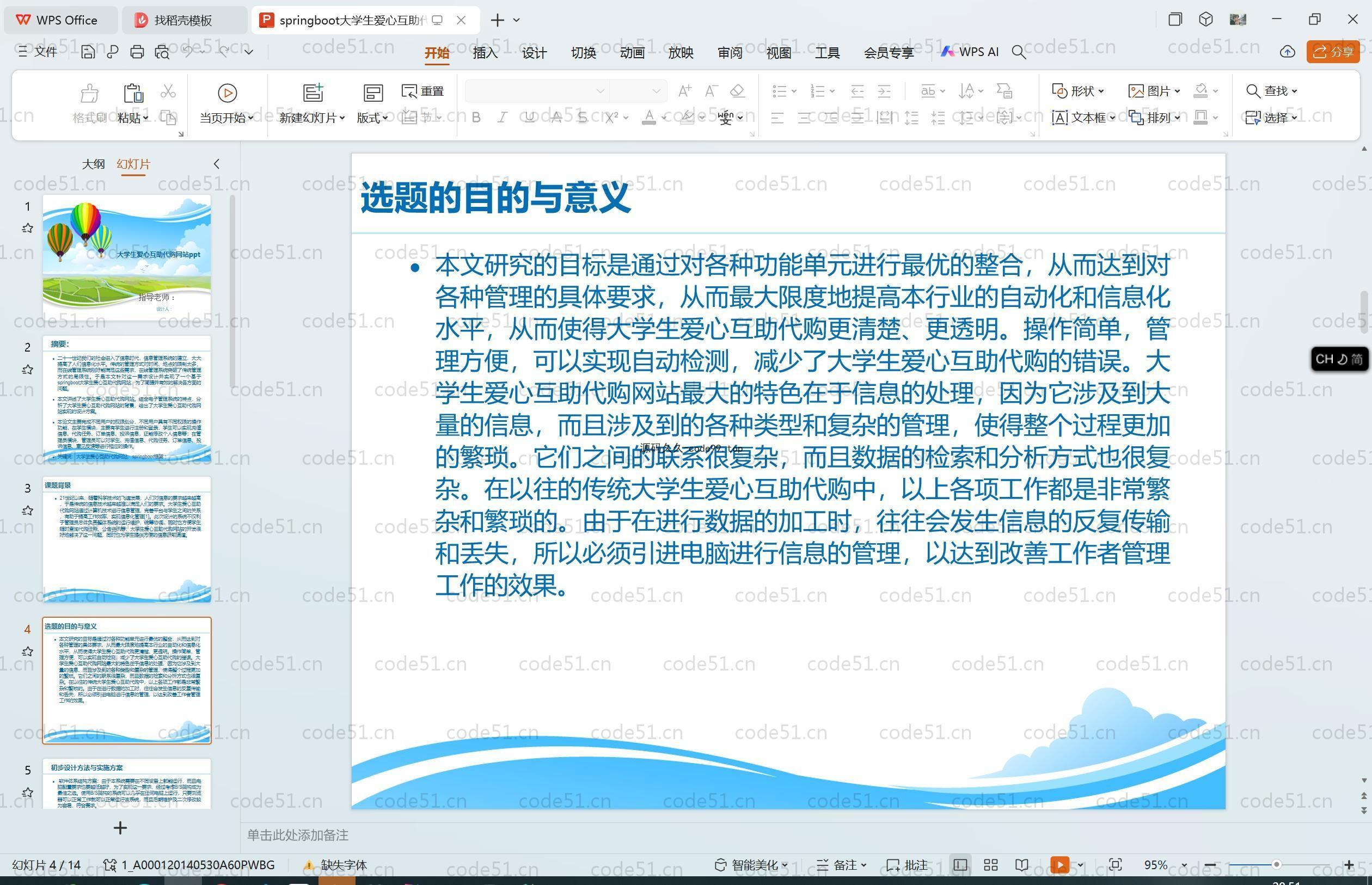
Task: Open the Slideshow ribbon tab
Action: pyautogui.click(x=681, y=53)
